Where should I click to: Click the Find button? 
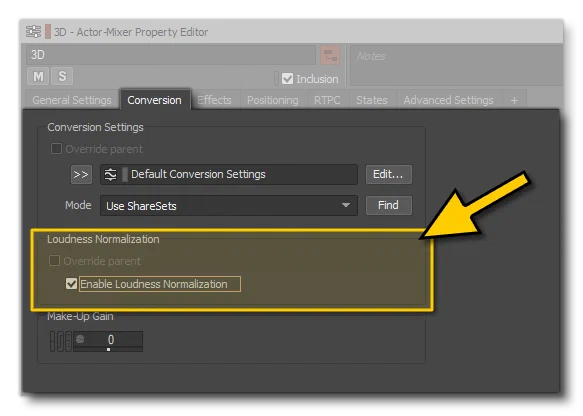(x=389, y=205)
